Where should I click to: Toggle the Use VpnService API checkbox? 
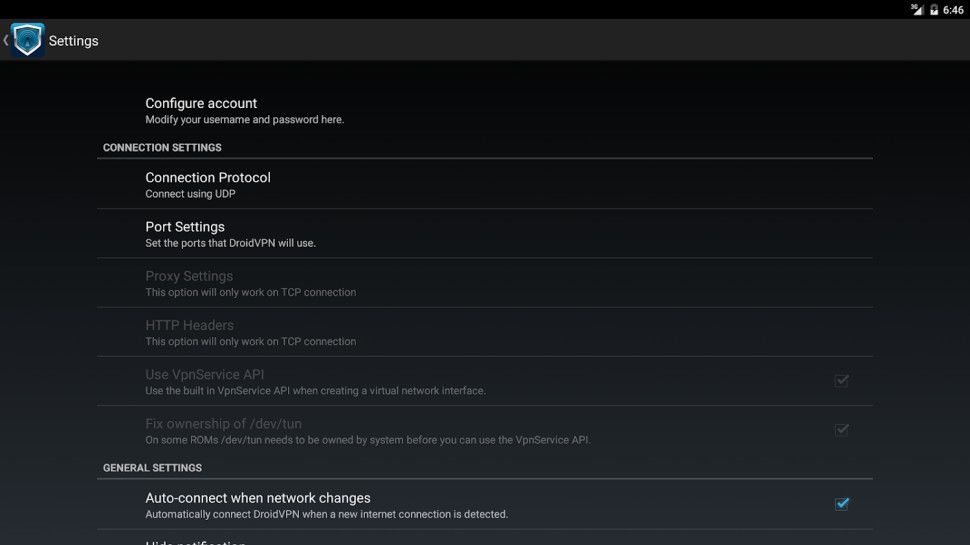(842, 380)
